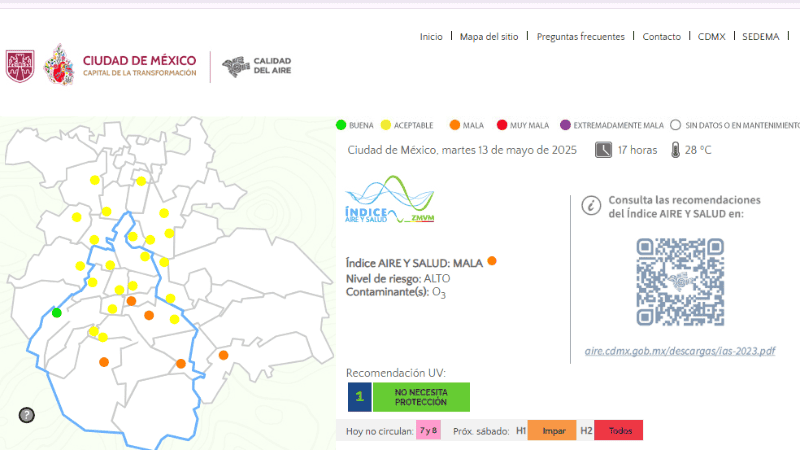This screenshot has height=450, width=800.
Task: Open the ias-2023.pdf download link
Action: pos(679,352)
